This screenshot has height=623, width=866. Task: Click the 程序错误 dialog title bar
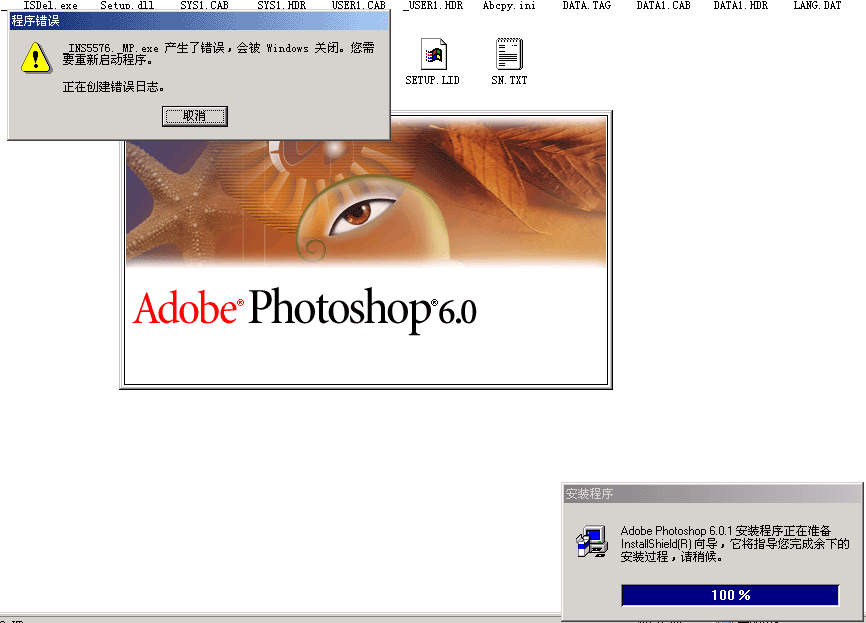pos(199,21)
